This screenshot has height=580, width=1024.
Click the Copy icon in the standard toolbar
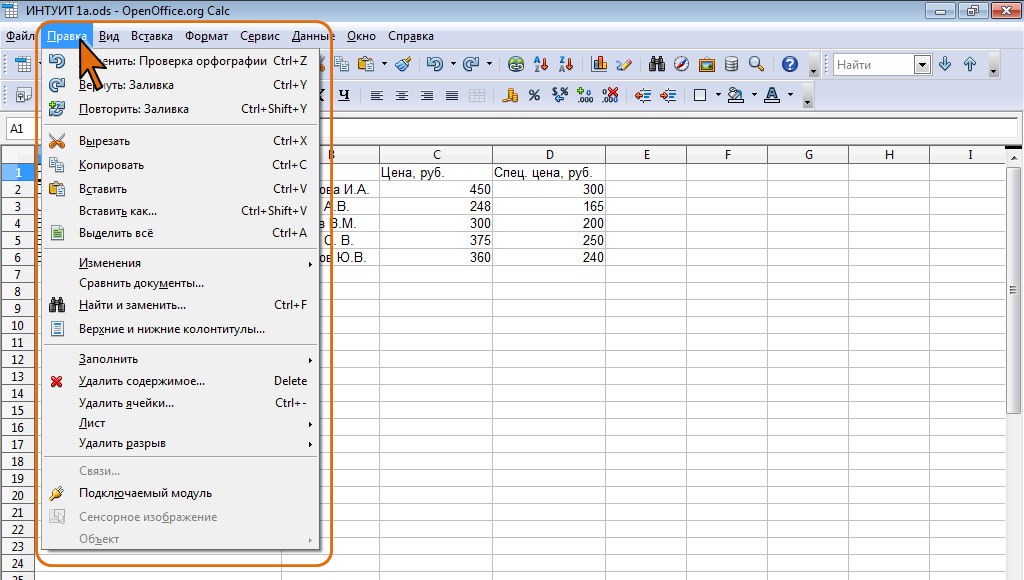(341, 64)
